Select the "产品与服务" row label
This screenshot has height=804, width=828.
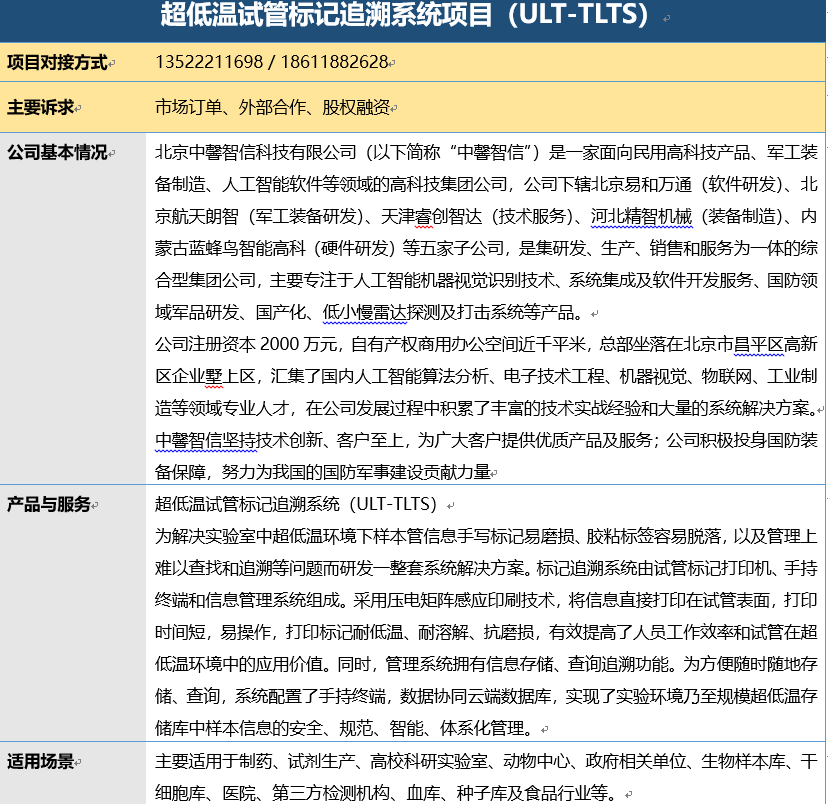coord(49,505)
